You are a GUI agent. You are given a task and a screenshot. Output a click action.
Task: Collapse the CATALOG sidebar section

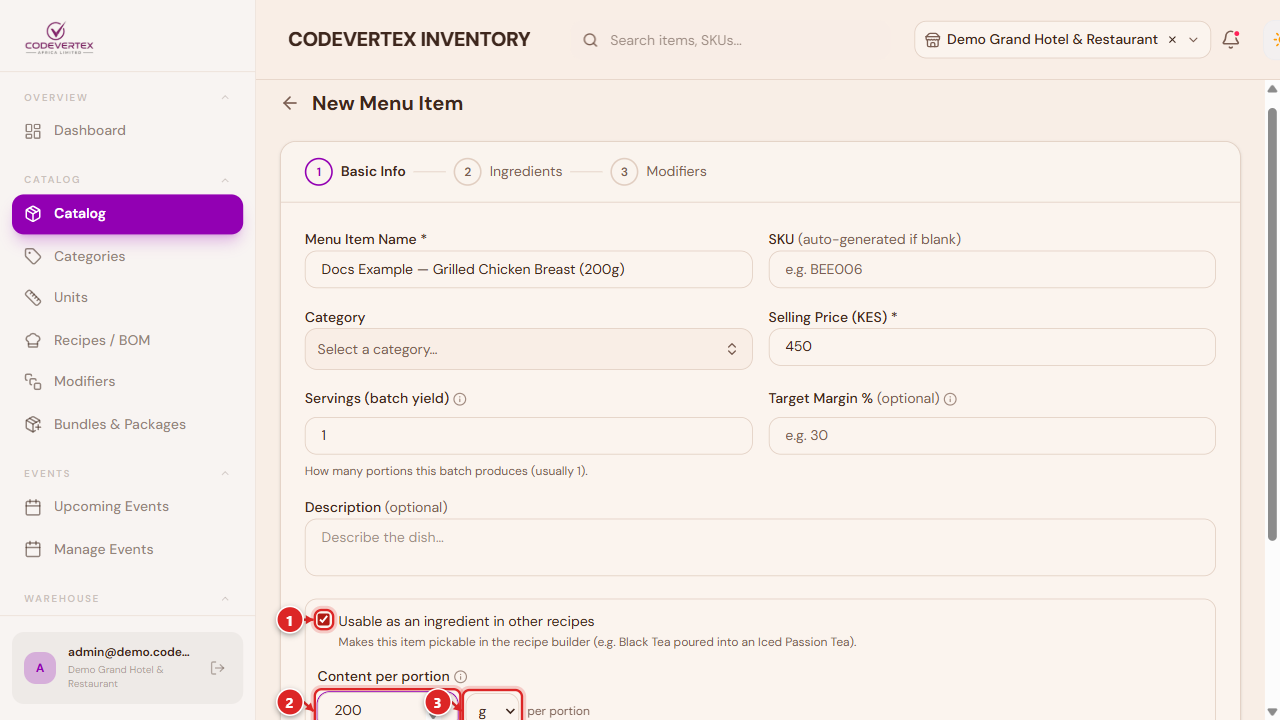click(225, 180)
